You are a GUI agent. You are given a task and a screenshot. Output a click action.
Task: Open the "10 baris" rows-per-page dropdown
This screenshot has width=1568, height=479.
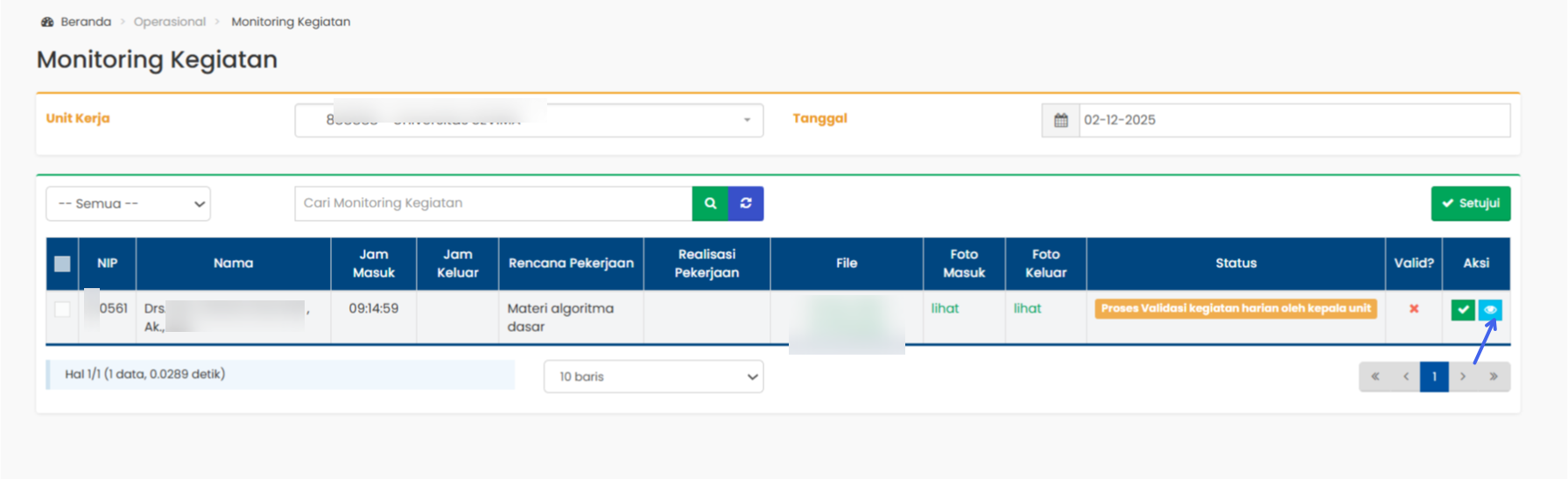click(x=653, y=377)
